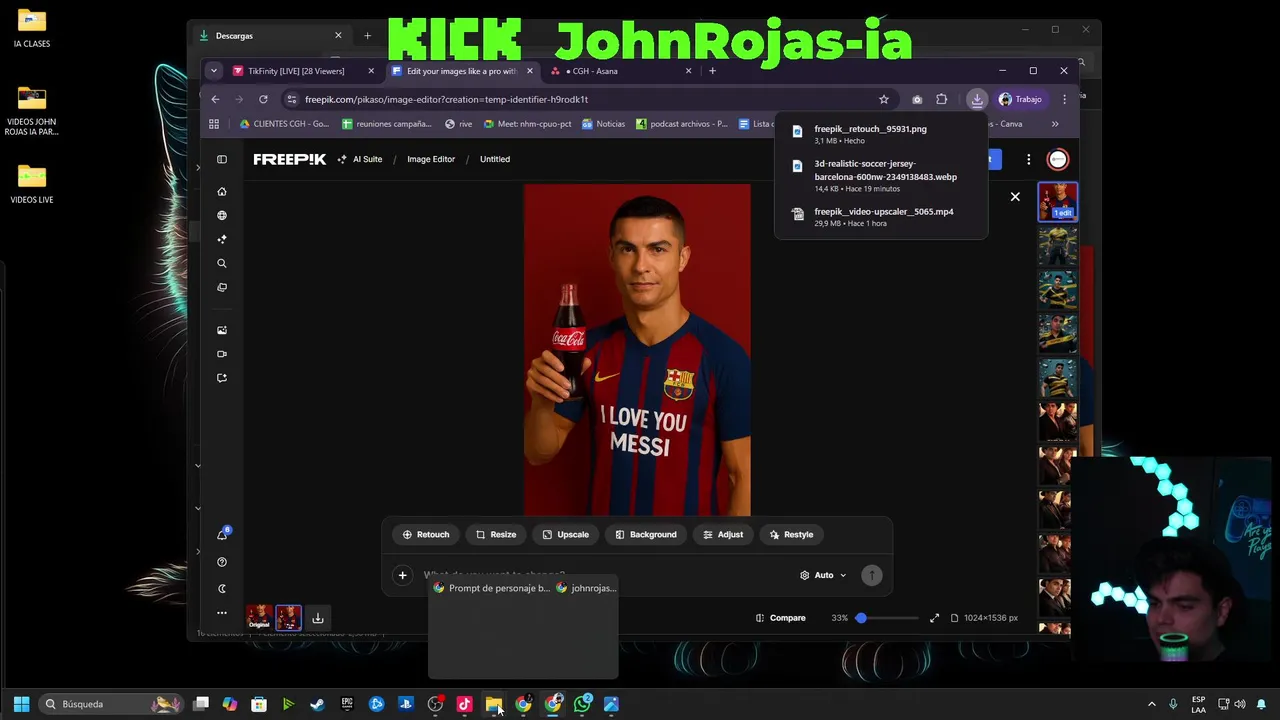Close the history panel with X
Viewport: 1280px width, 720px height.
tap(1015, 197)
